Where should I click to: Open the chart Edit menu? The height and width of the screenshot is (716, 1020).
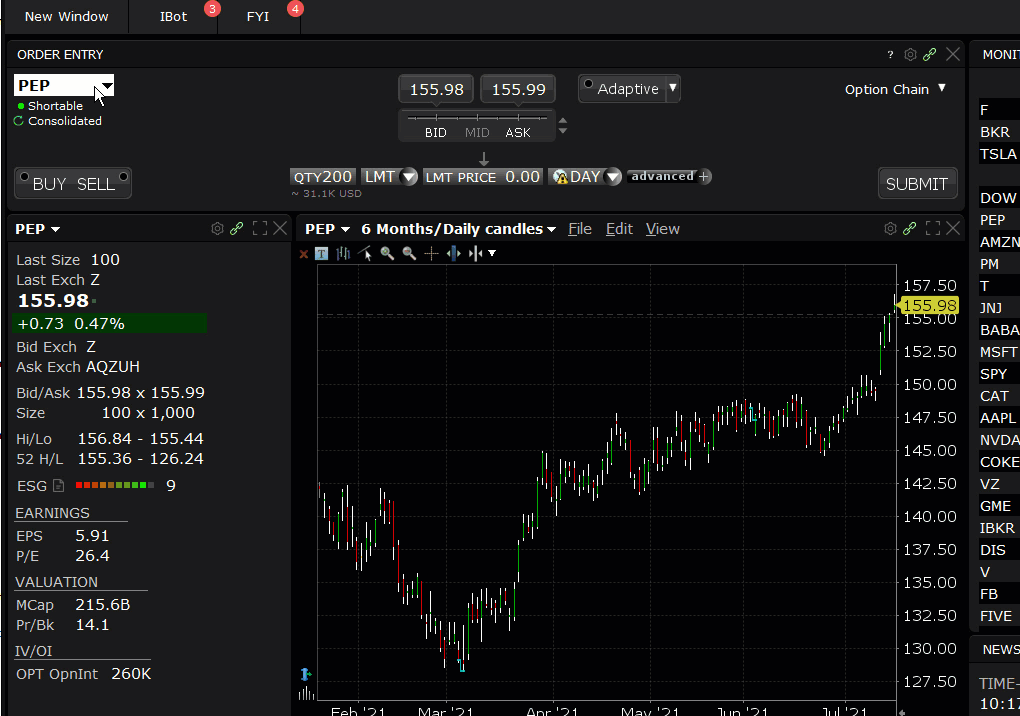619,229
